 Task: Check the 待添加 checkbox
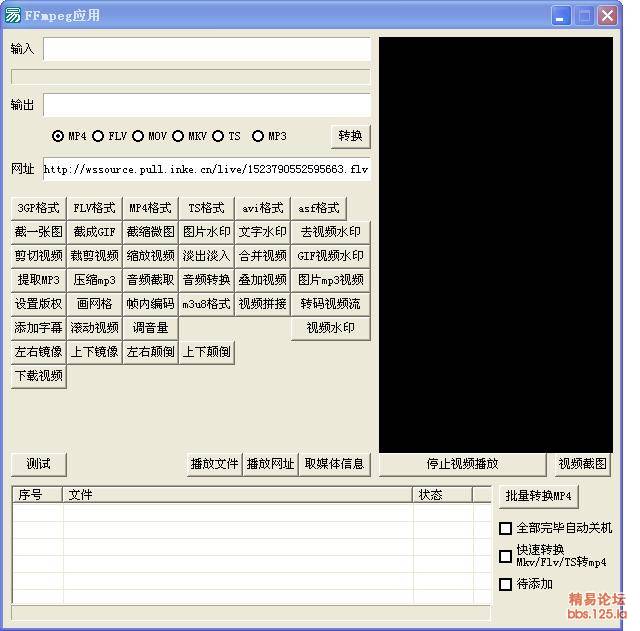point(506,584)
